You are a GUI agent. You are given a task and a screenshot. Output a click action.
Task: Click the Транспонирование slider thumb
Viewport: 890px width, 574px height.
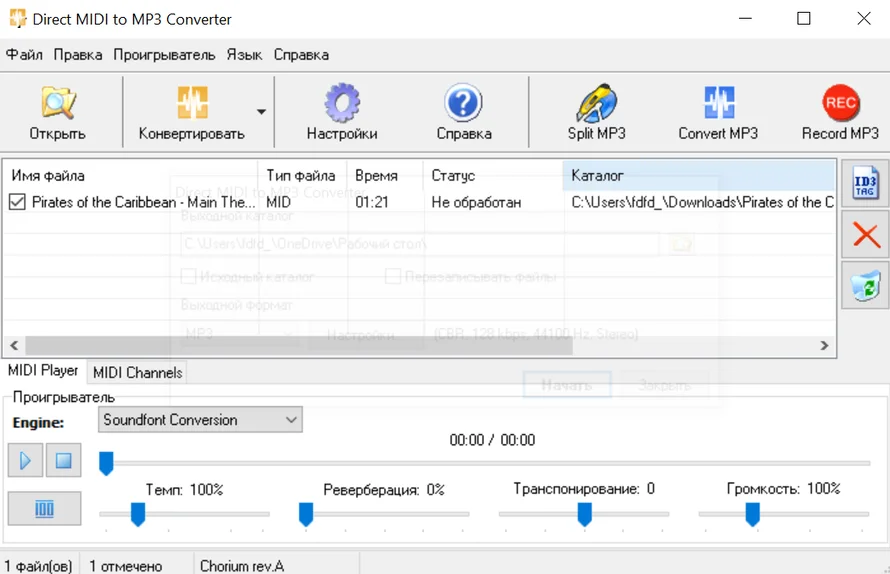click(x=585, y=514)
